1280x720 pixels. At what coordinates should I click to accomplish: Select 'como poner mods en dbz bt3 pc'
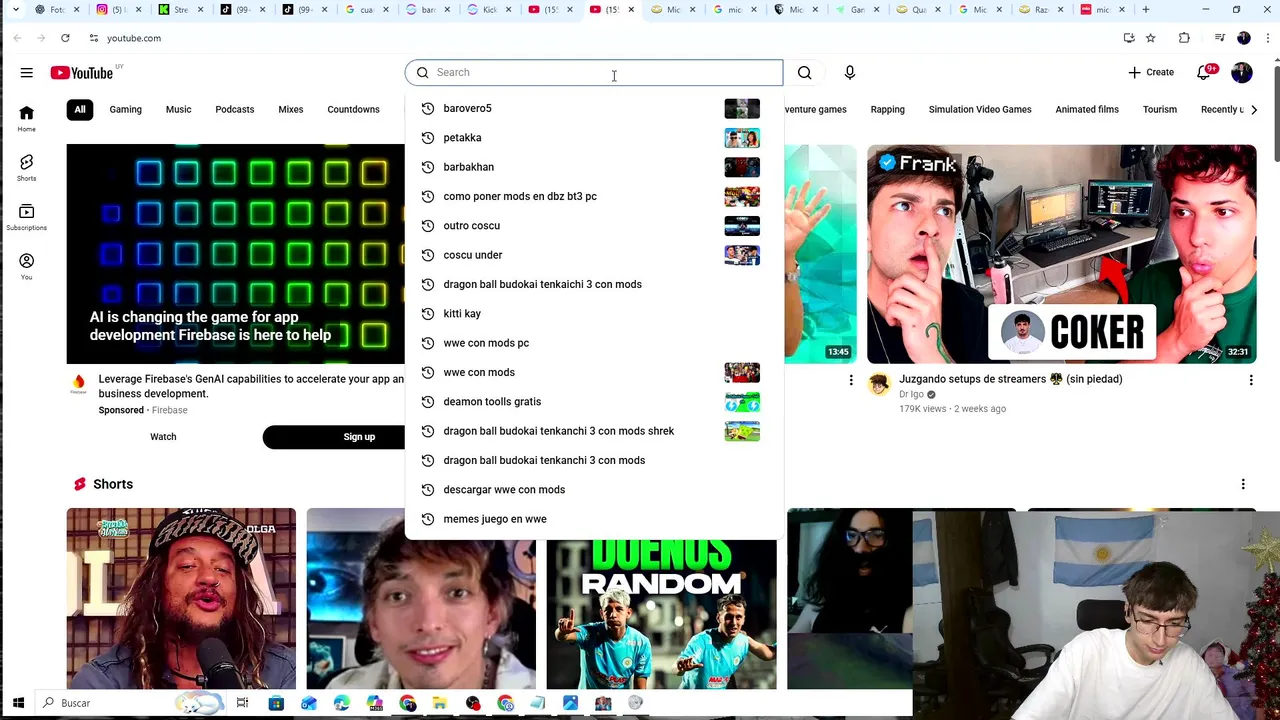click(594, 196)
